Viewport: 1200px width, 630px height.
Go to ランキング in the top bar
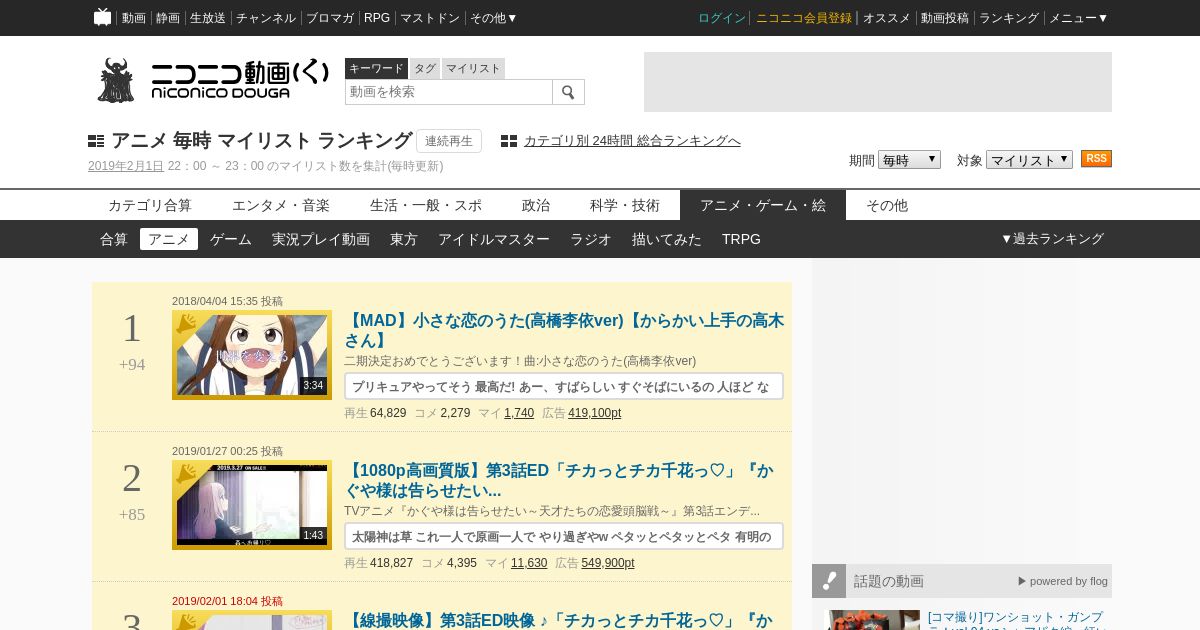tap(1009, 18)
